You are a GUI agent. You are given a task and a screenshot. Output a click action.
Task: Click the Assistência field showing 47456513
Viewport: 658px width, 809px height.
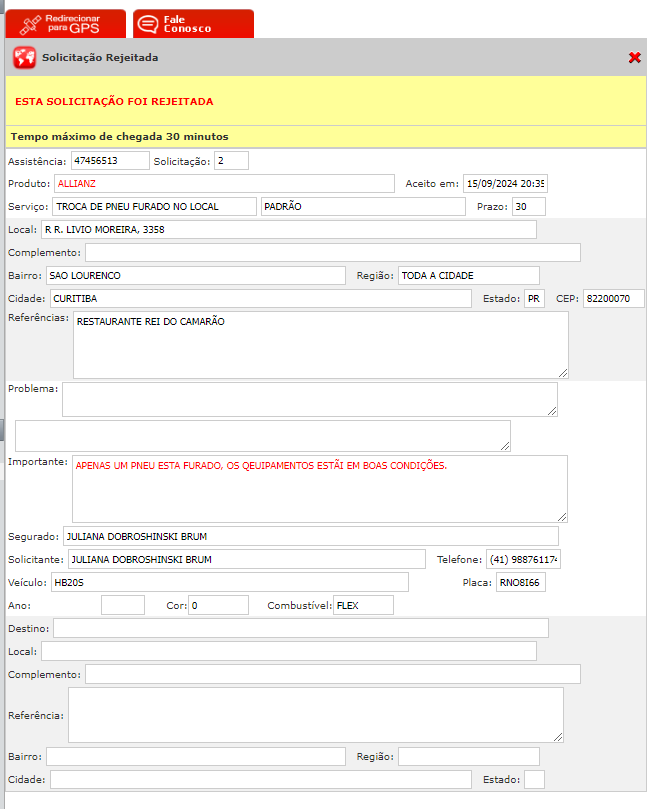(110, 160)
